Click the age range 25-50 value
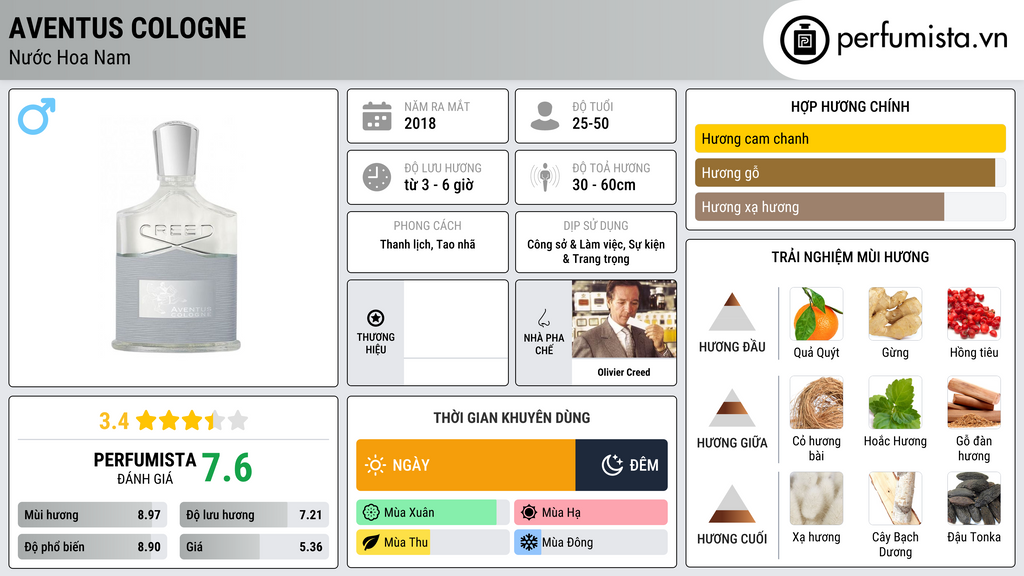Screen dimensions: 1024x576 point(590,123)
